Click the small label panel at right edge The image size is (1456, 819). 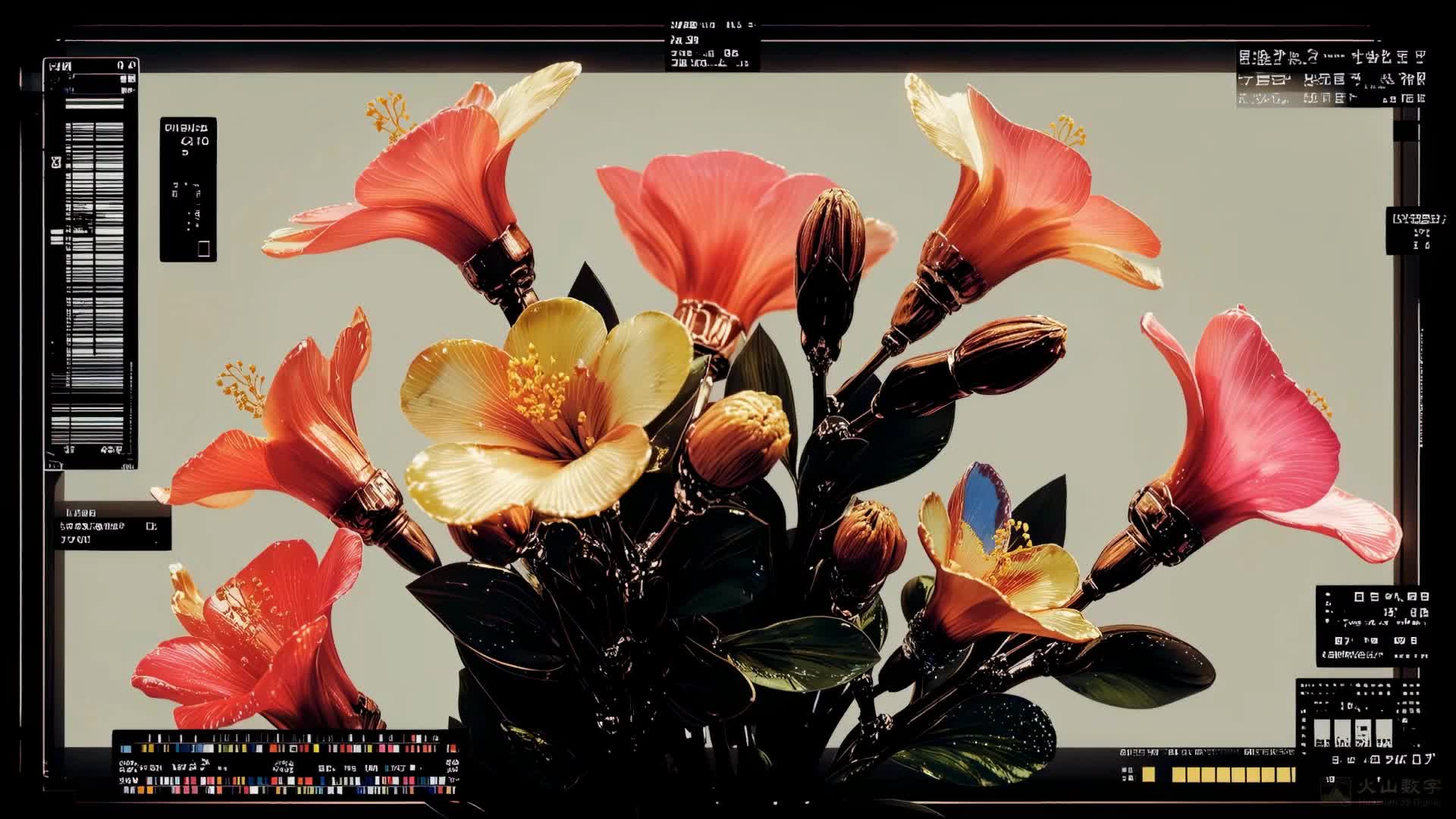click(x=1416, y=231)
